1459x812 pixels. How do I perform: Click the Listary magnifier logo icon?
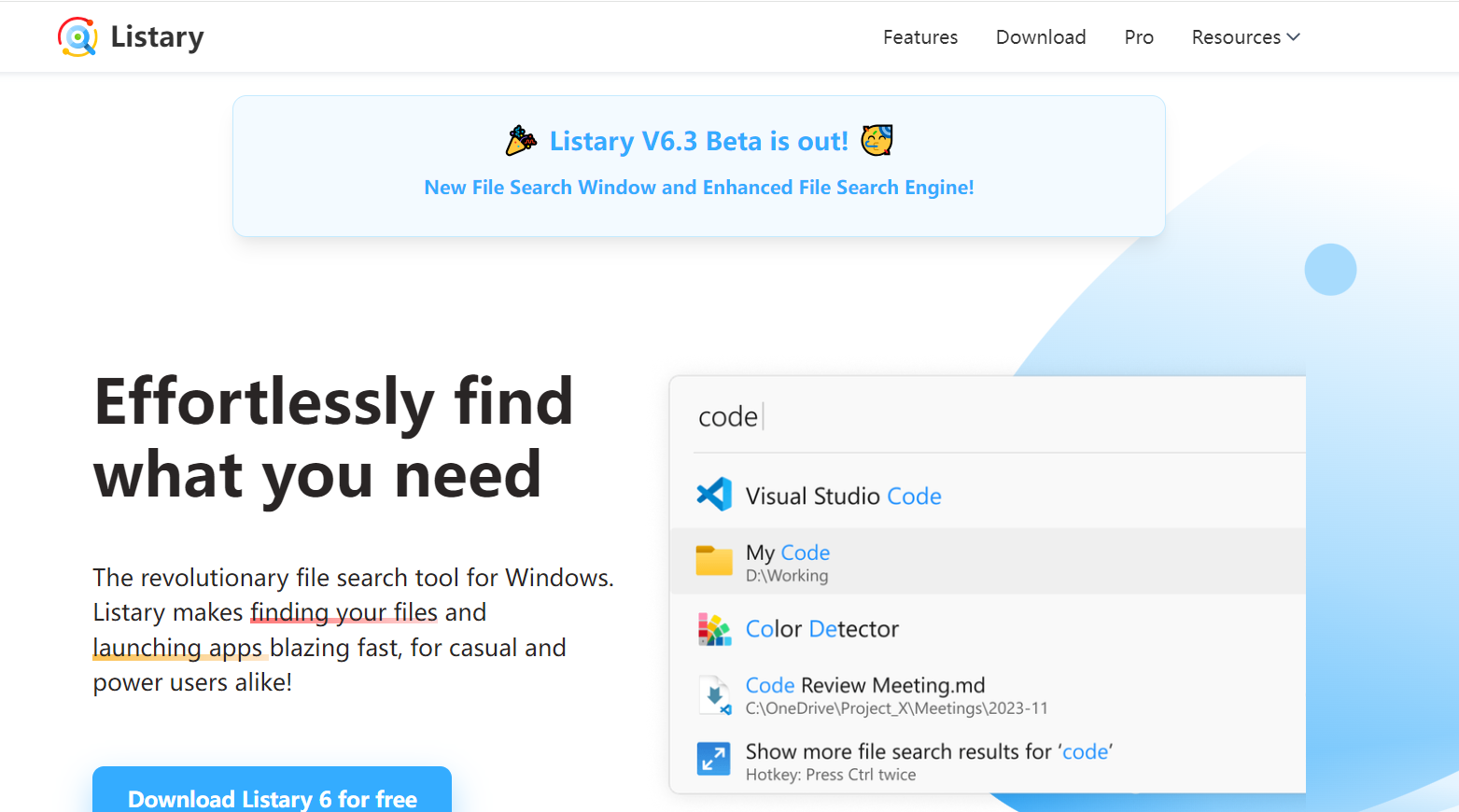77,37
